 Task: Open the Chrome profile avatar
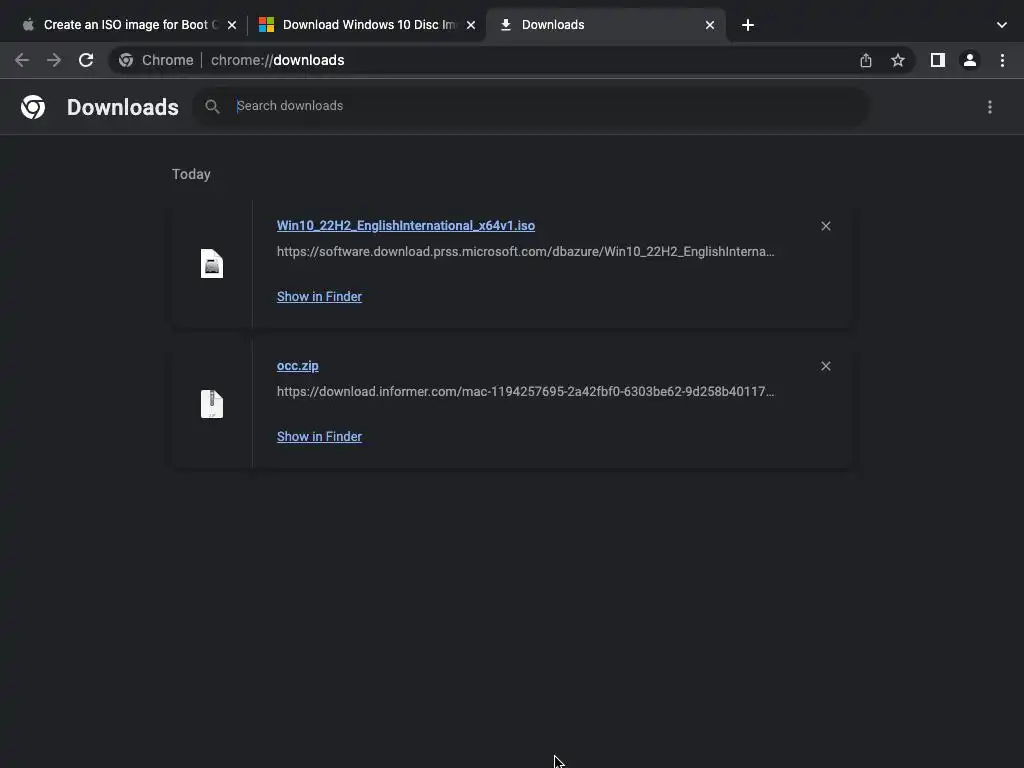(969, 60)
